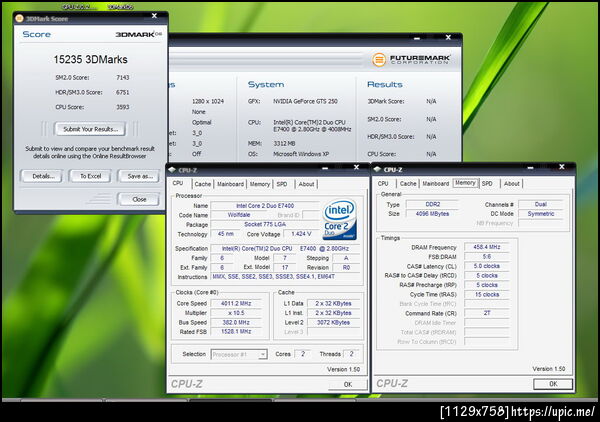Select Memory tab in right CPU-Z

pos(465,183)
